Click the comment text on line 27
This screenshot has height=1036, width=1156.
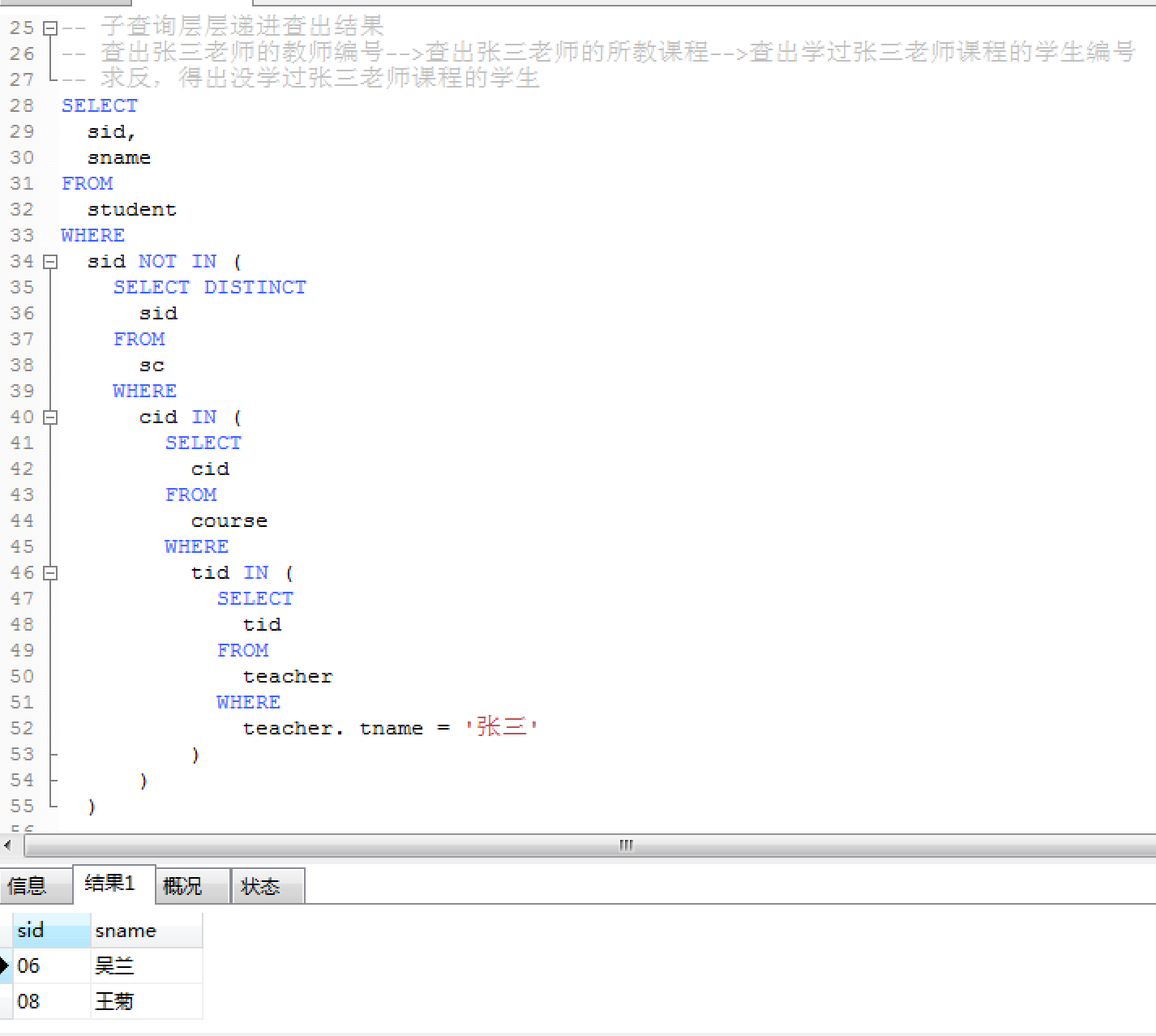pyautogui.click(x=301, y=79)
